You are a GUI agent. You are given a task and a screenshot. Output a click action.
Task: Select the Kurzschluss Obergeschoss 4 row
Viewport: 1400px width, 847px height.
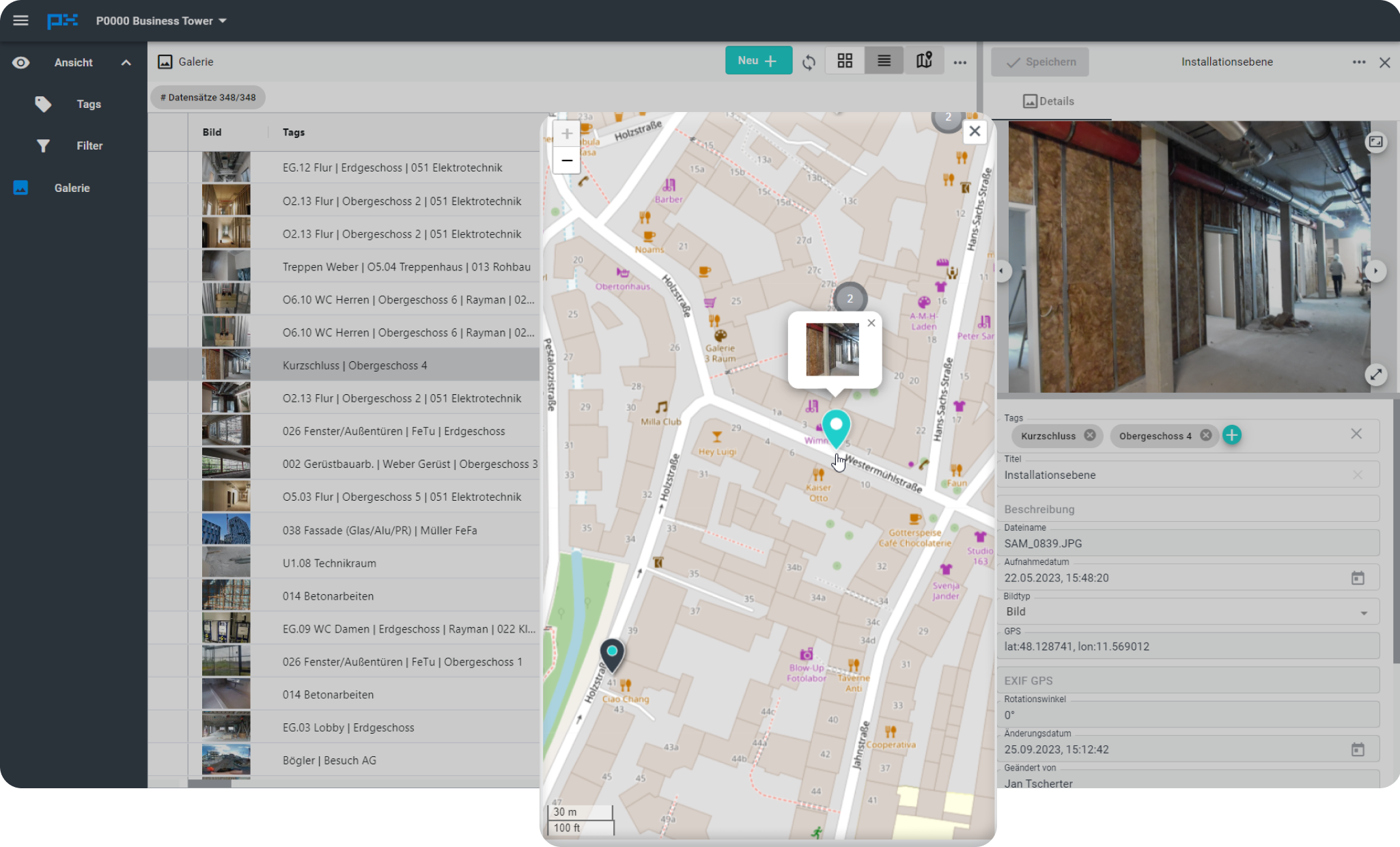coord(344,365)
